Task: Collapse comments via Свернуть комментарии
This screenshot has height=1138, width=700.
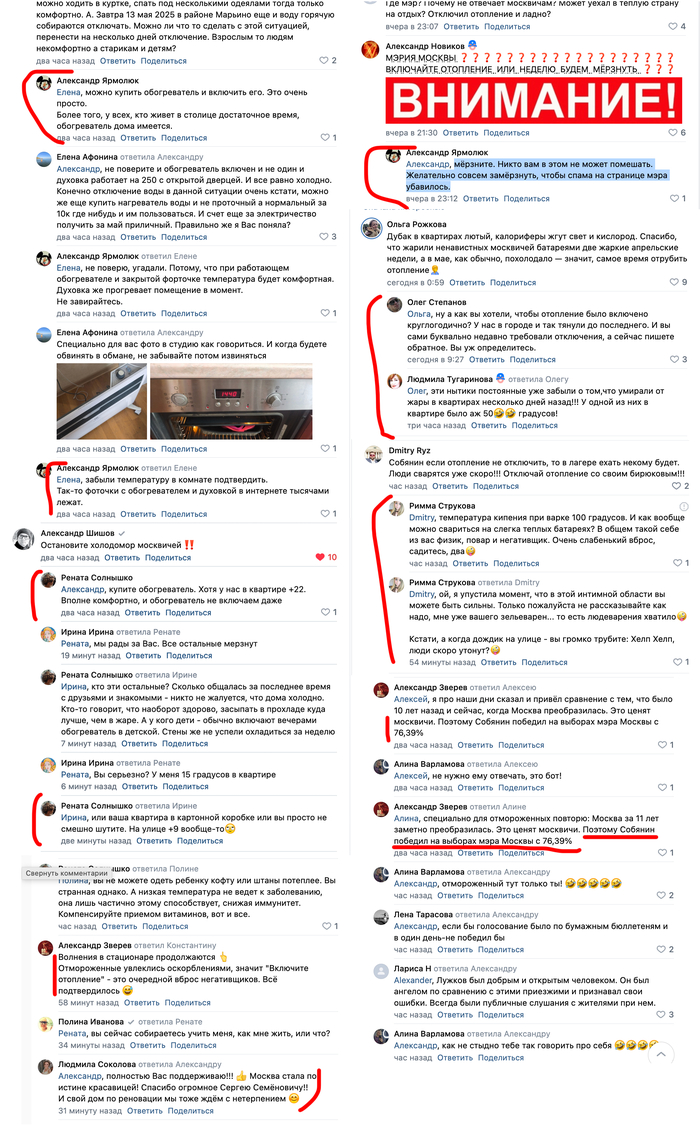Action: point(67,873)
